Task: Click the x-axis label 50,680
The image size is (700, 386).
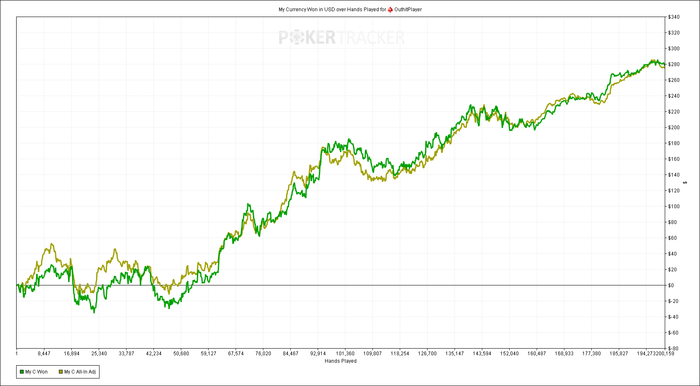Action: pos(181,353)
